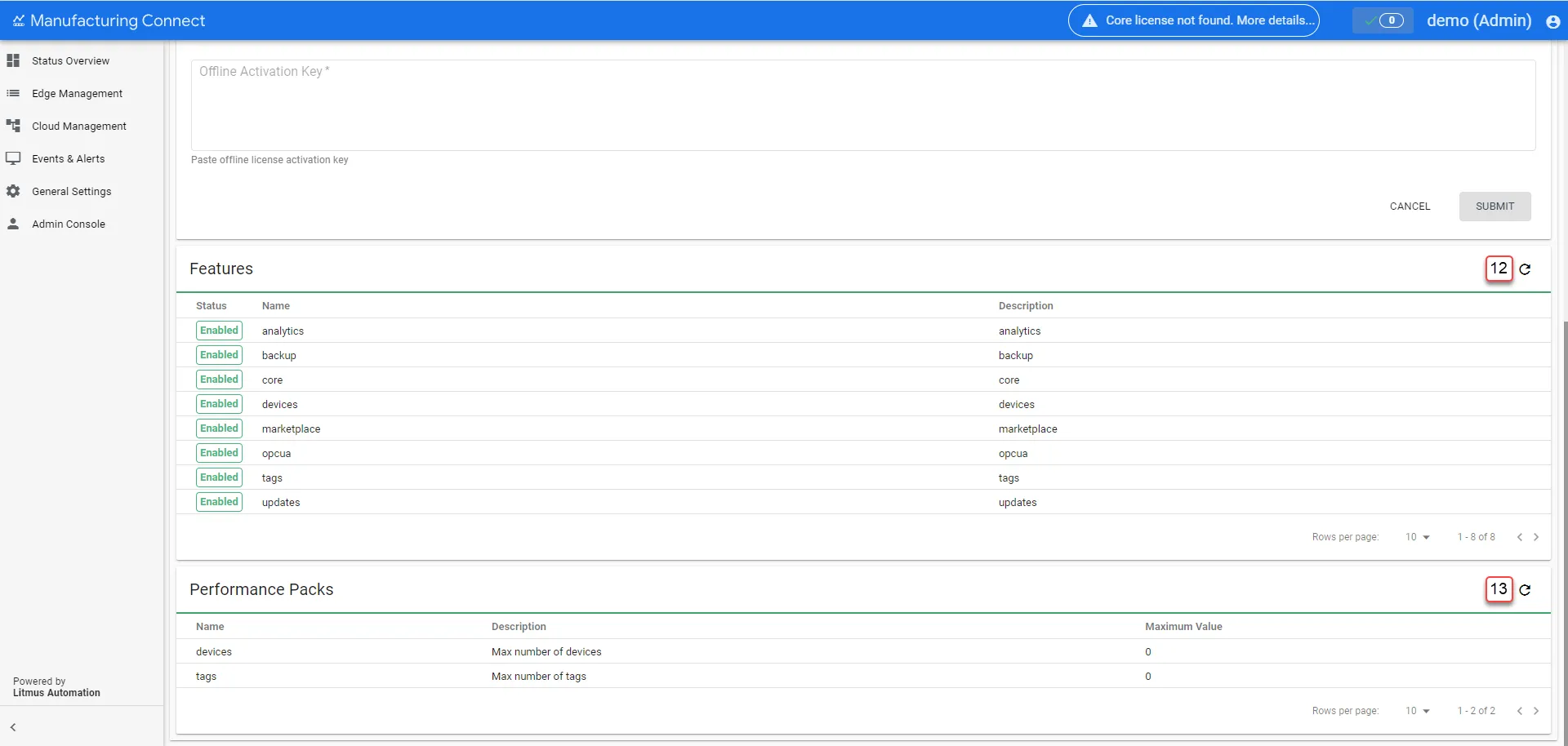Click the Maximum Value column header

pyautogui.click(x=1183, y=627)
